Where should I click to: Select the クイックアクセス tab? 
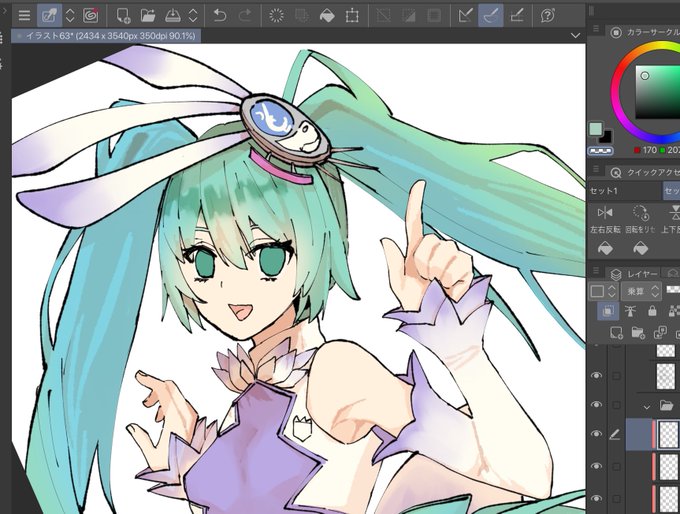pos(645,173)
